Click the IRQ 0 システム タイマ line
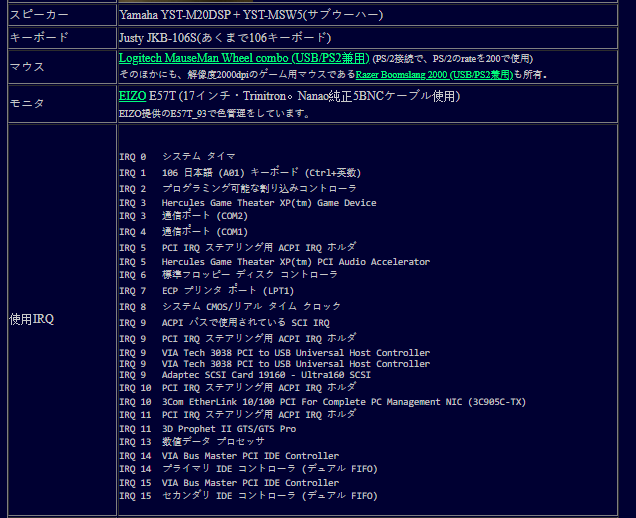This screenshot has width=636, height=518. point(177,157)
